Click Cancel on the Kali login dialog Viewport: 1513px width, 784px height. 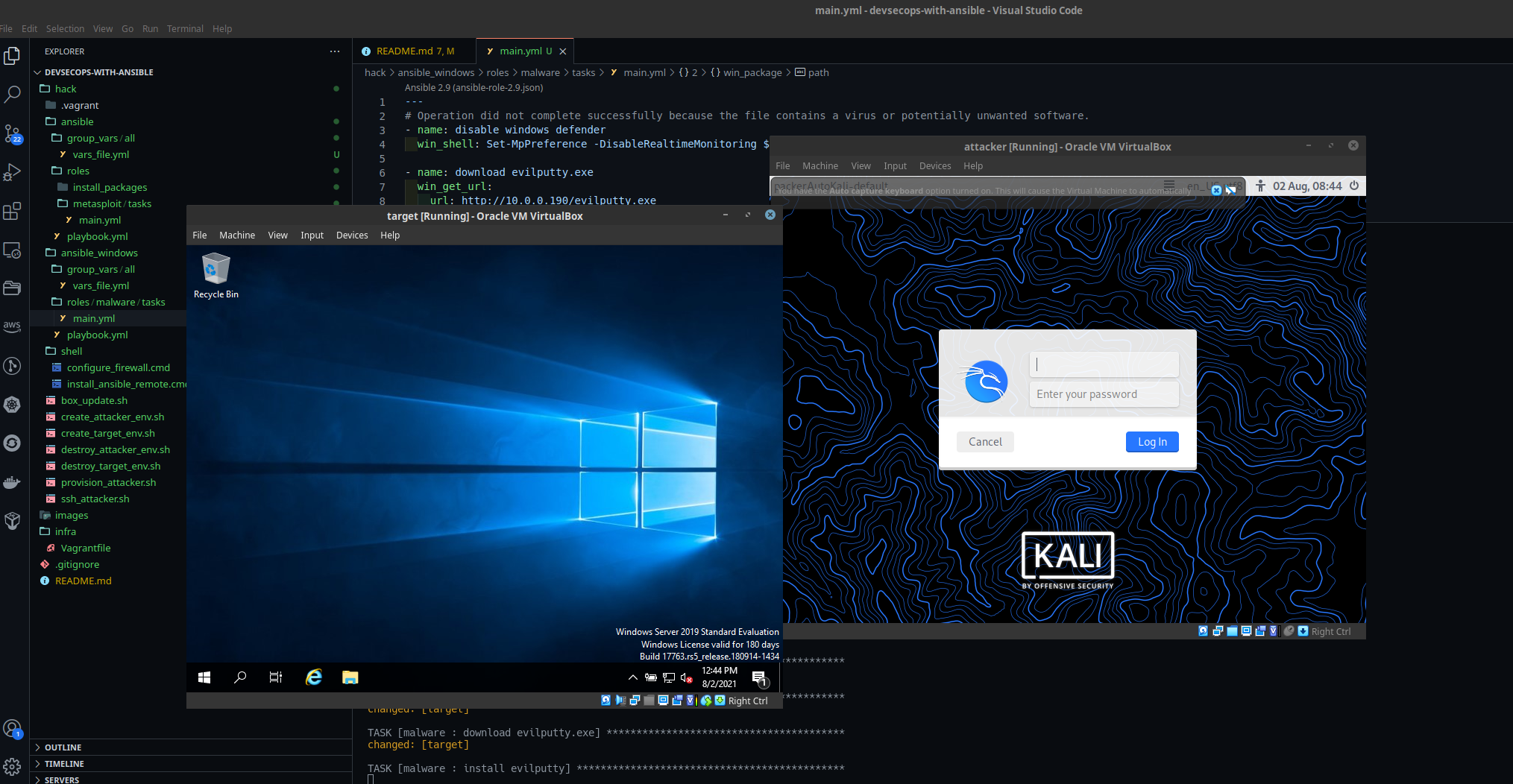pyautogui.click(x=985, y=442)
